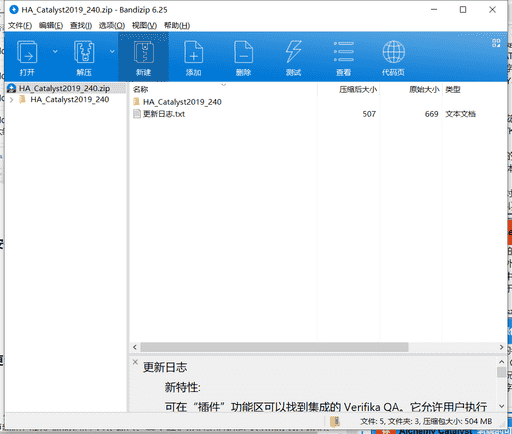Click the preview pane scroll down arrow
512x434 pixels.
[x=501, y=406]
